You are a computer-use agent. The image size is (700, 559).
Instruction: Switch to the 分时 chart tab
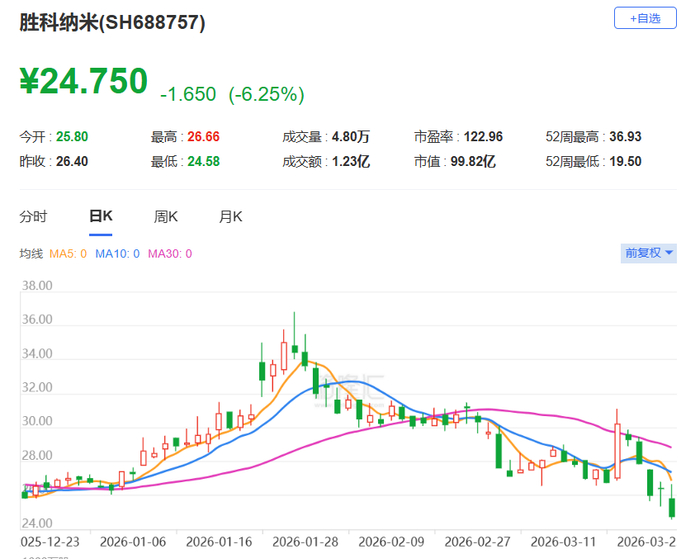33,217
